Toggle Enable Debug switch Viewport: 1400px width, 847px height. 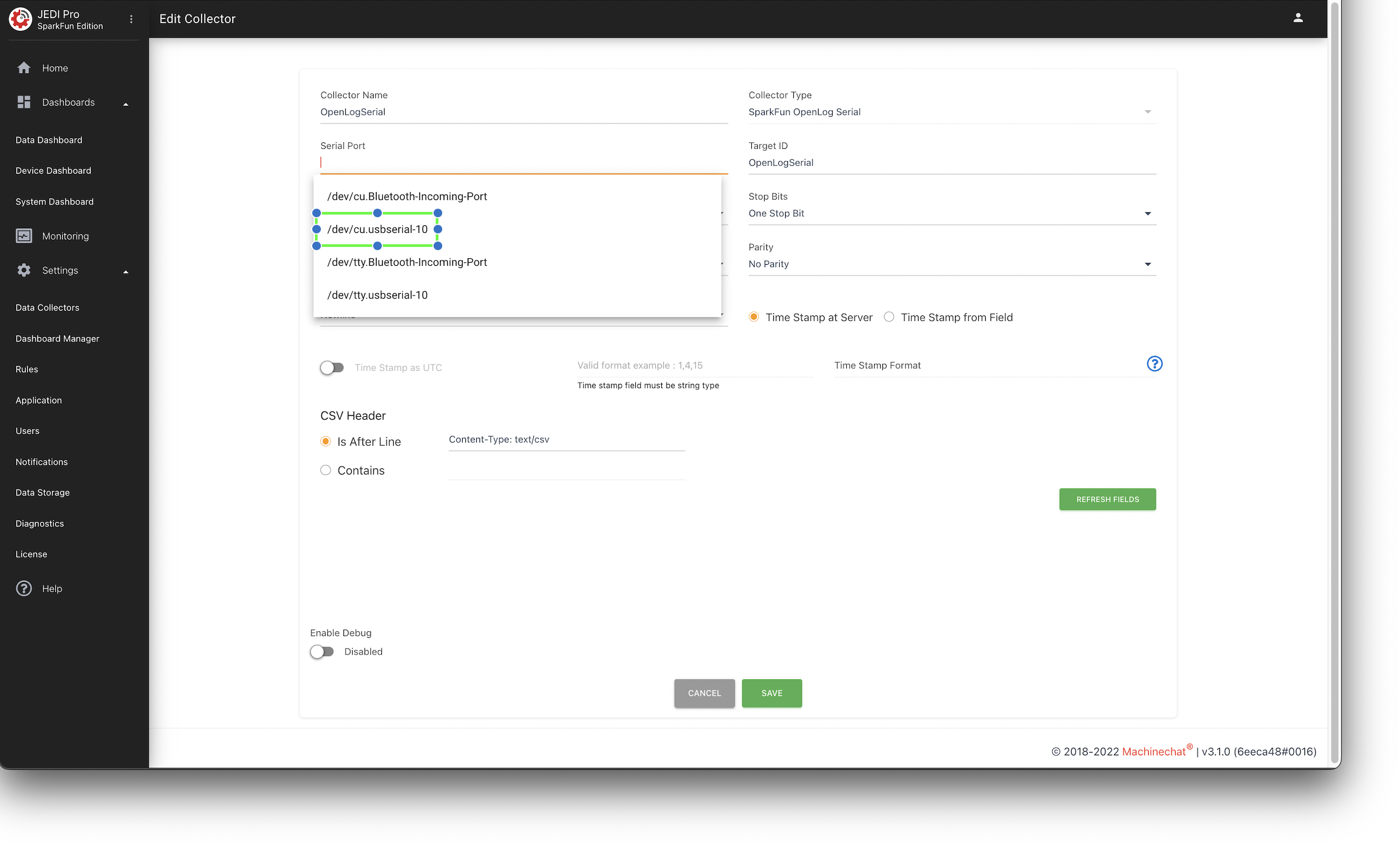point(322,652)
